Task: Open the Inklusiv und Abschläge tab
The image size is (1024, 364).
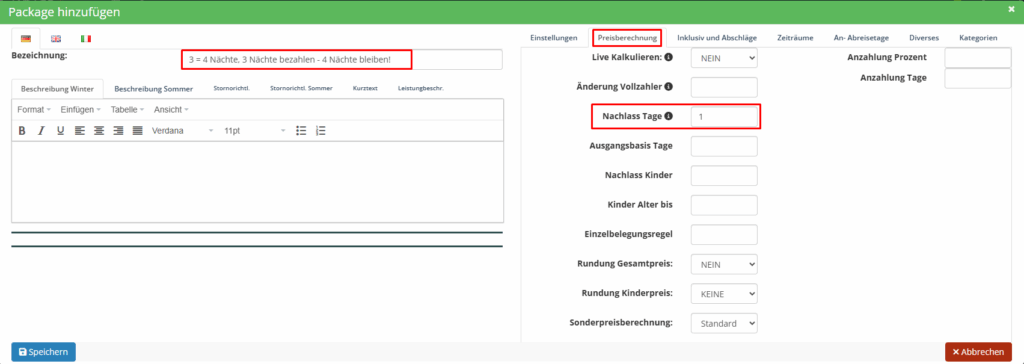Action: click(x=716, y=38)
